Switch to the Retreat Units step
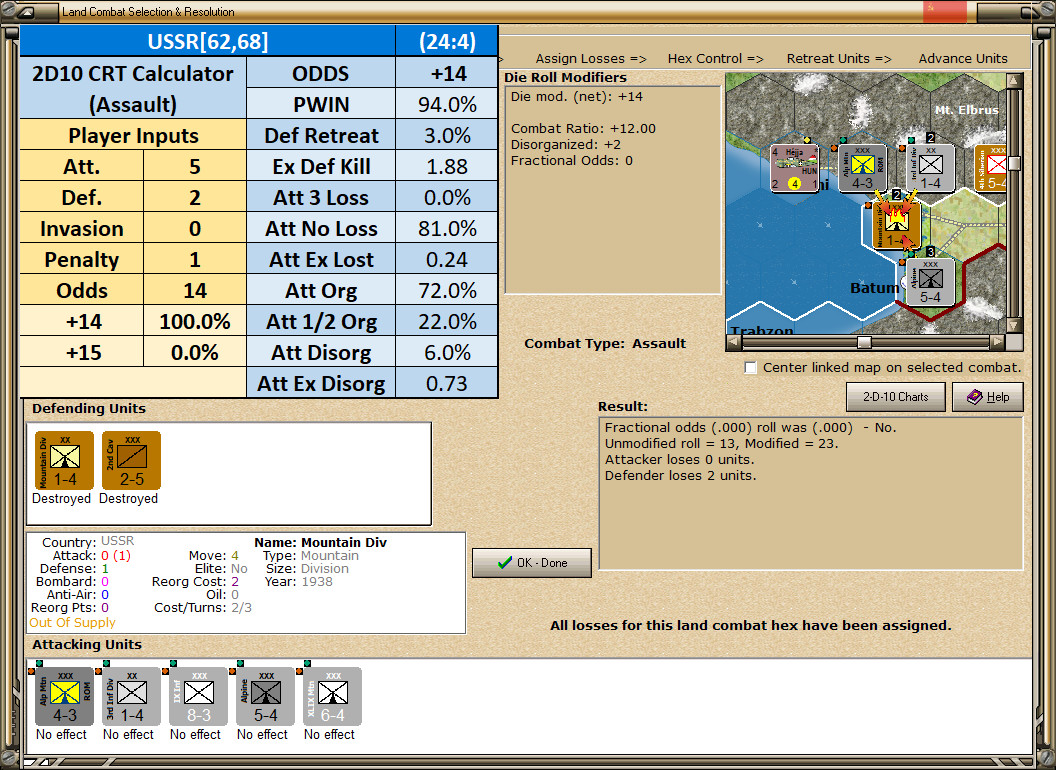Image resolution: width=1056 pixels, height=770 pixels. coord(838,59)
